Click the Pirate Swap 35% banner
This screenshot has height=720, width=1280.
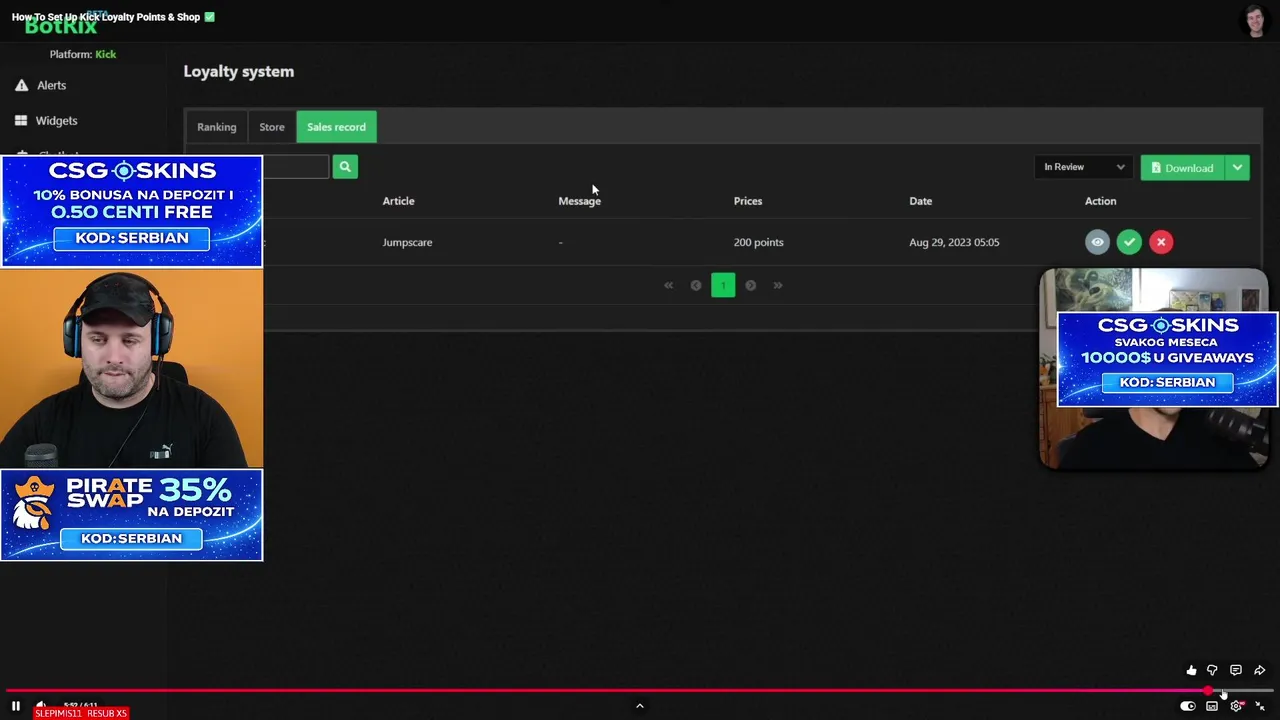[132, 515]
